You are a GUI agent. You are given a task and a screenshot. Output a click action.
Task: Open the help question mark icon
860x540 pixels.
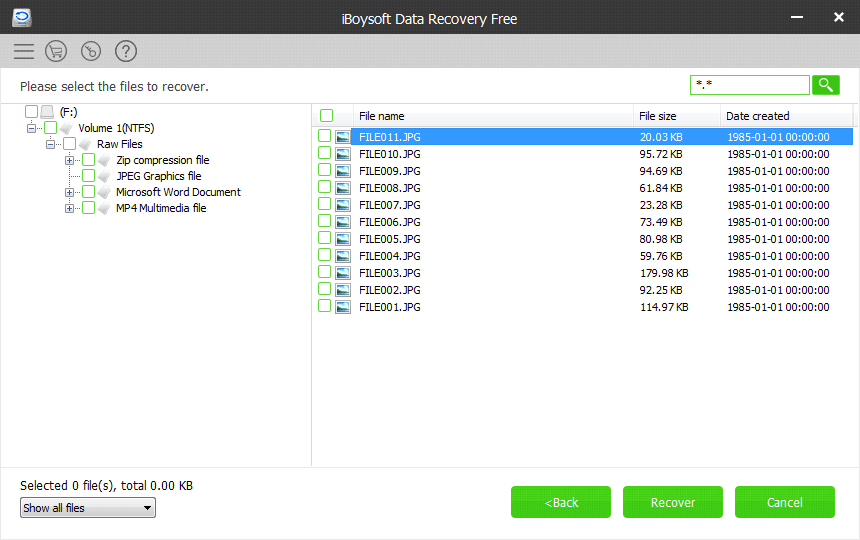(126, 51)
